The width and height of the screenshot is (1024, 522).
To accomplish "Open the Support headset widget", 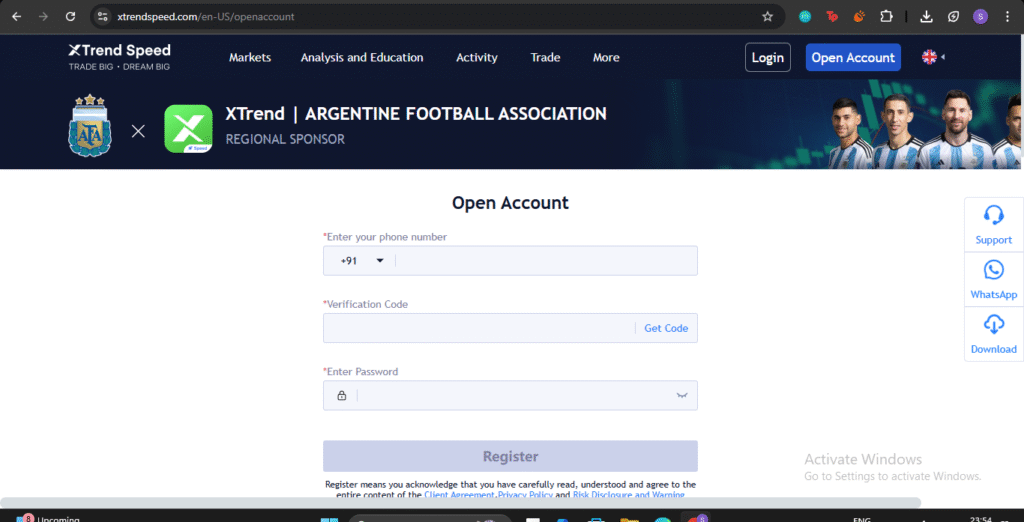I will pos(993,224).
